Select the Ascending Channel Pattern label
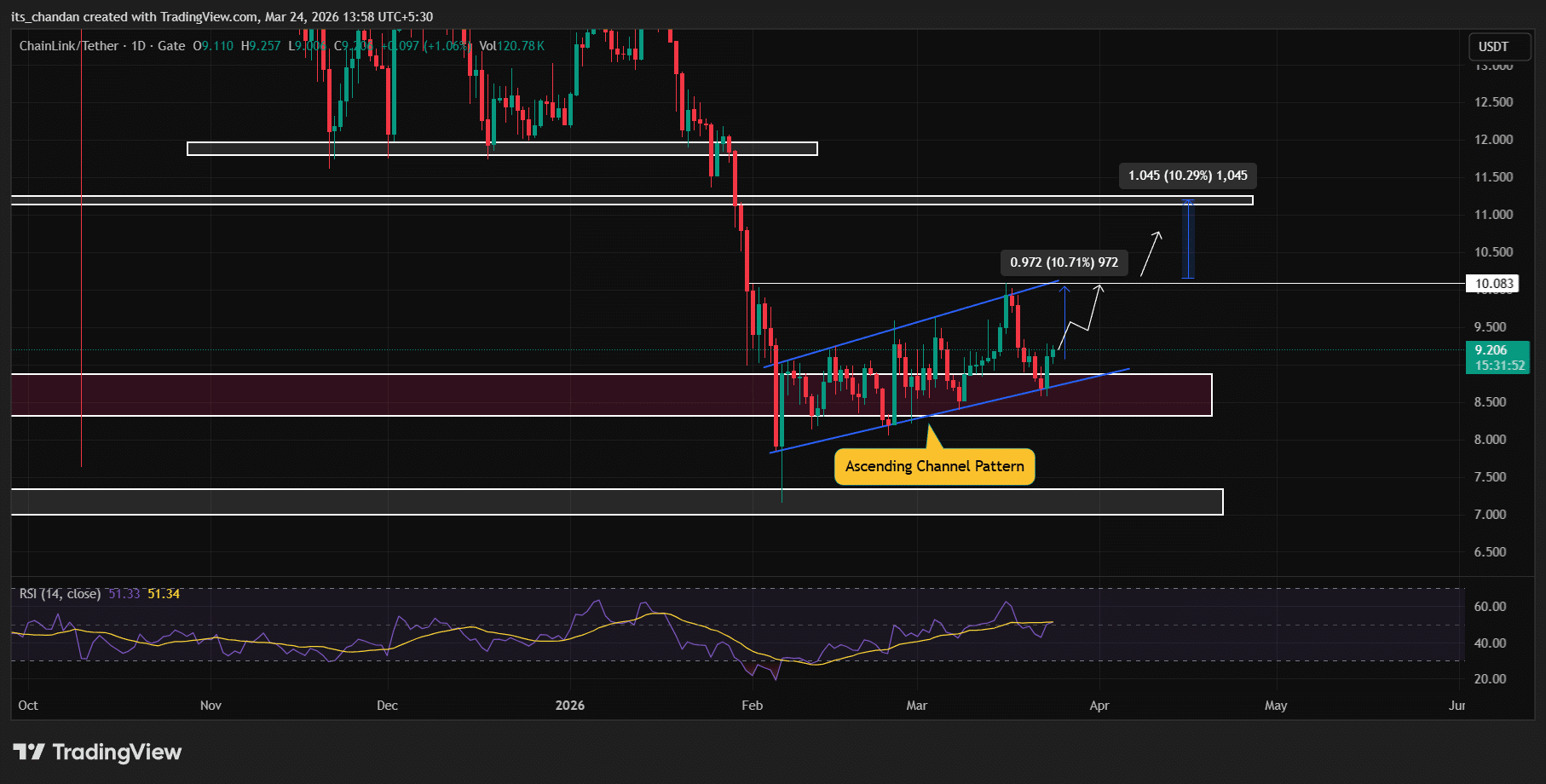1546x784 pixels. pyautogui.click(x=934, y=467)
